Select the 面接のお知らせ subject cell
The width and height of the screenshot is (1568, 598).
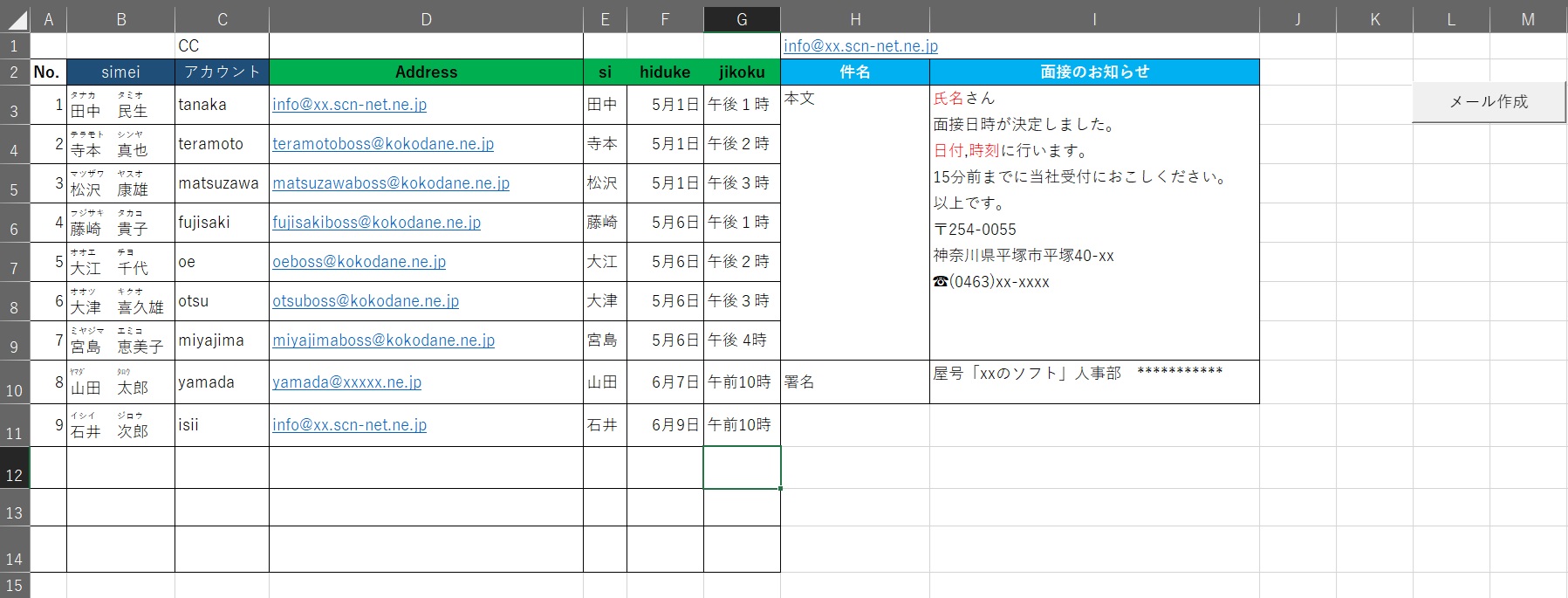click(x=1094, y=72)
